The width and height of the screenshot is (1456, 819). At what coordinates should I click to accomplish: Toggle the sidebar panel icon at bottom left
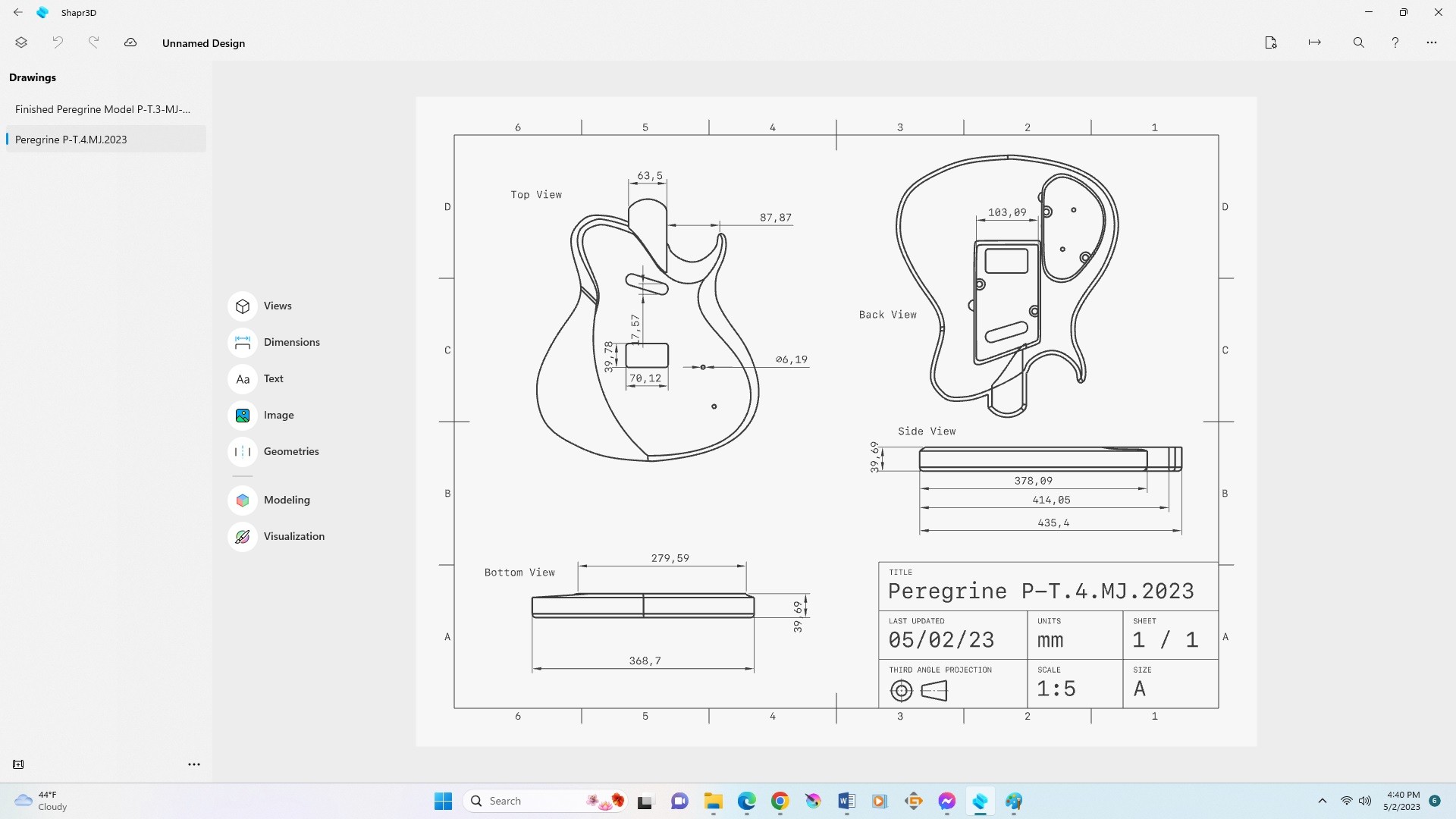(18, 764)
